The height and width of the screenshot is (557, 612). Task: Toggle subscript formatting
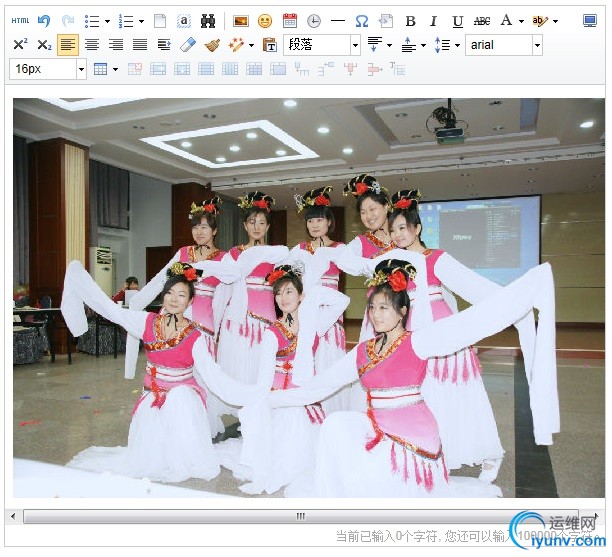(44, 44)
